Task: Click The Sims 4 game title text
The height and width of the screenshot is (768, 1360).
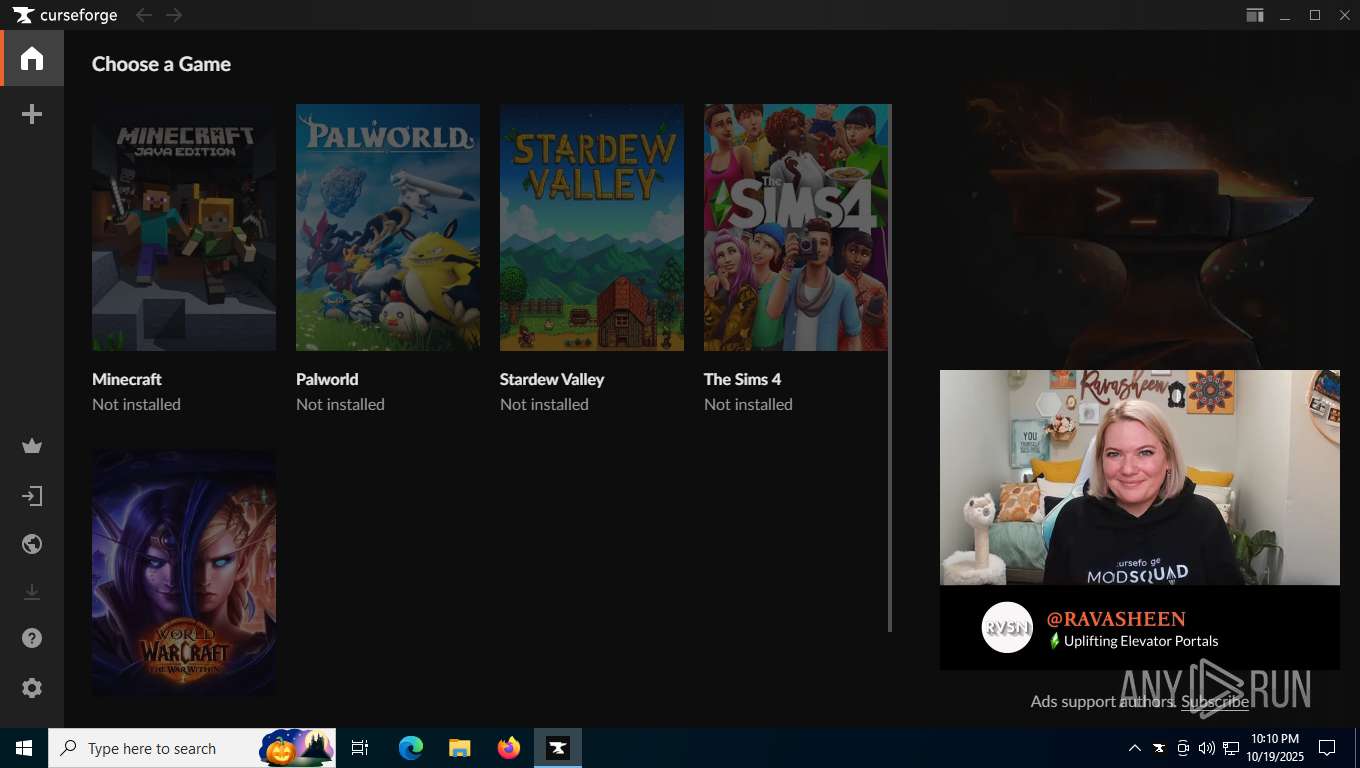Action: tap(743, 379)
